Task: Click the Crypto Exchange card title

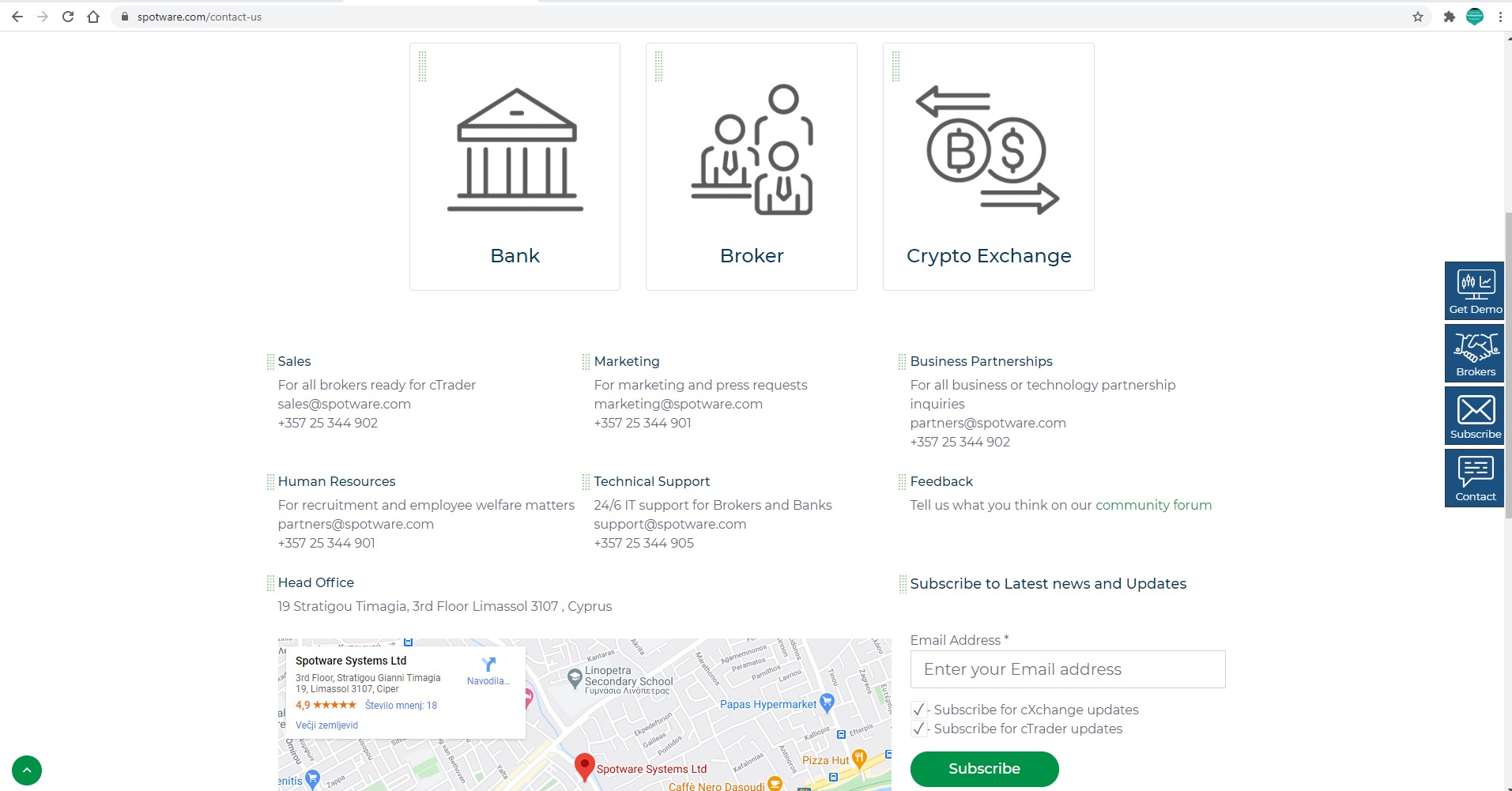Action: 989,256
